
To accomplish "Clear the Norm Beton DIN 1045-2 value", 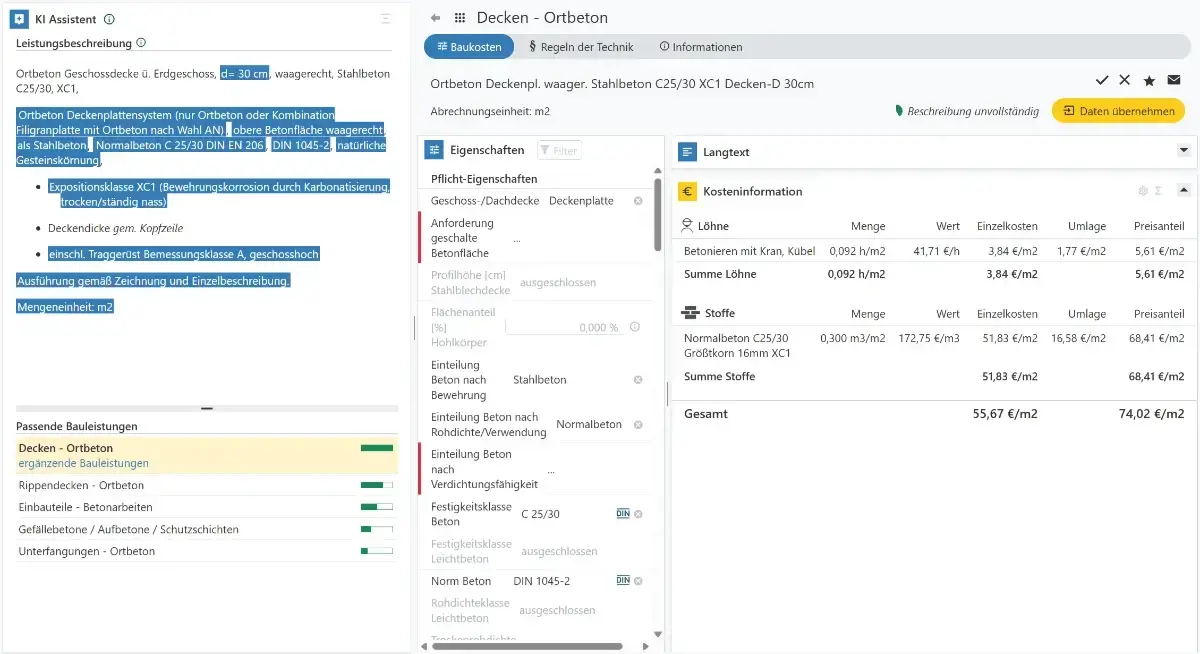I will coord(638,581).
